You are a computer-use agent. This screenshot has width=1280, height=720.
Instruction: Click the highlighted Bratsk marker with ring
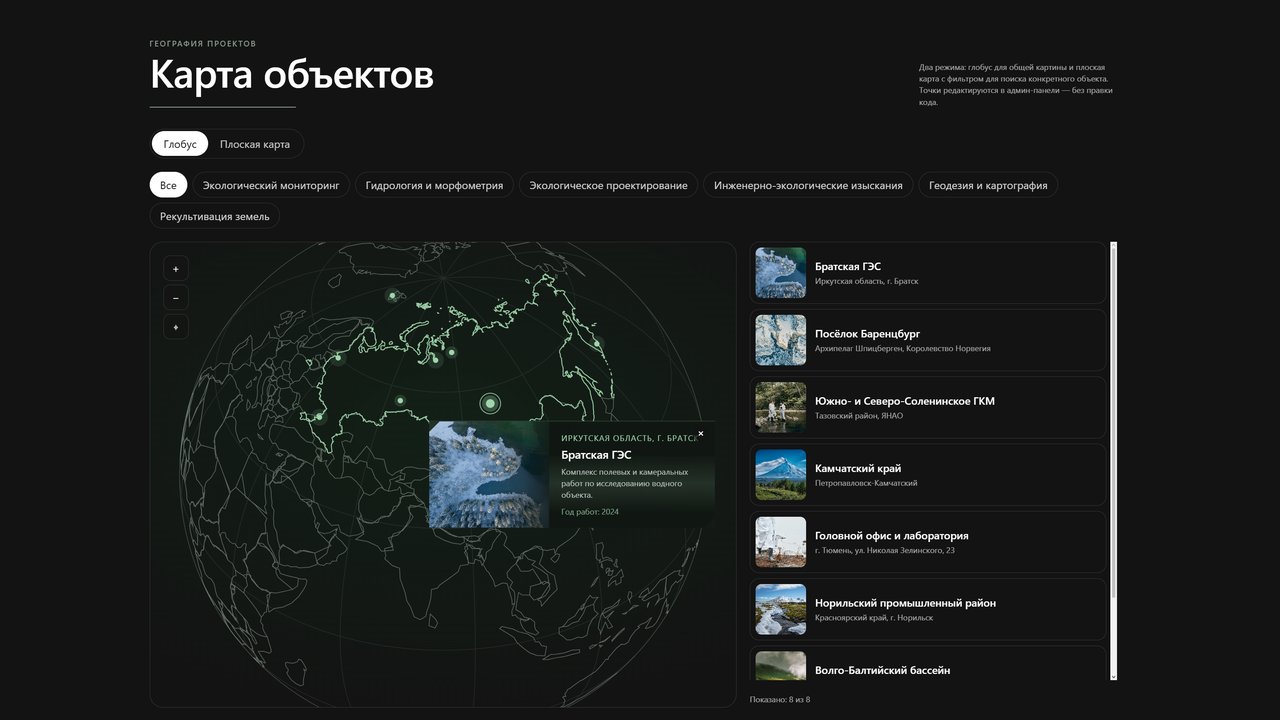(490, 404)
